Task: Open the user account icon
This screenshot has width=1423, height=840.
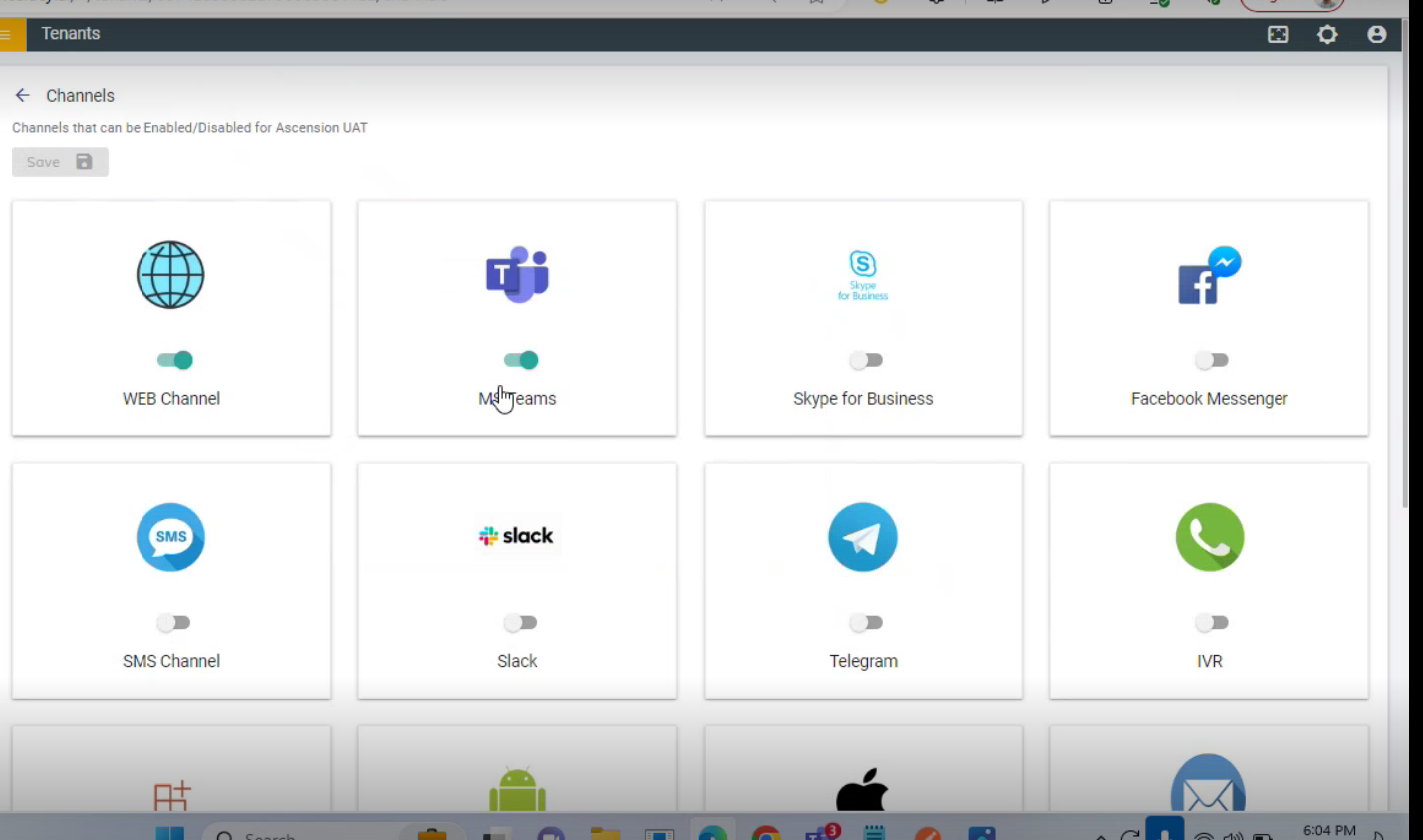Action: [1377, 34]
